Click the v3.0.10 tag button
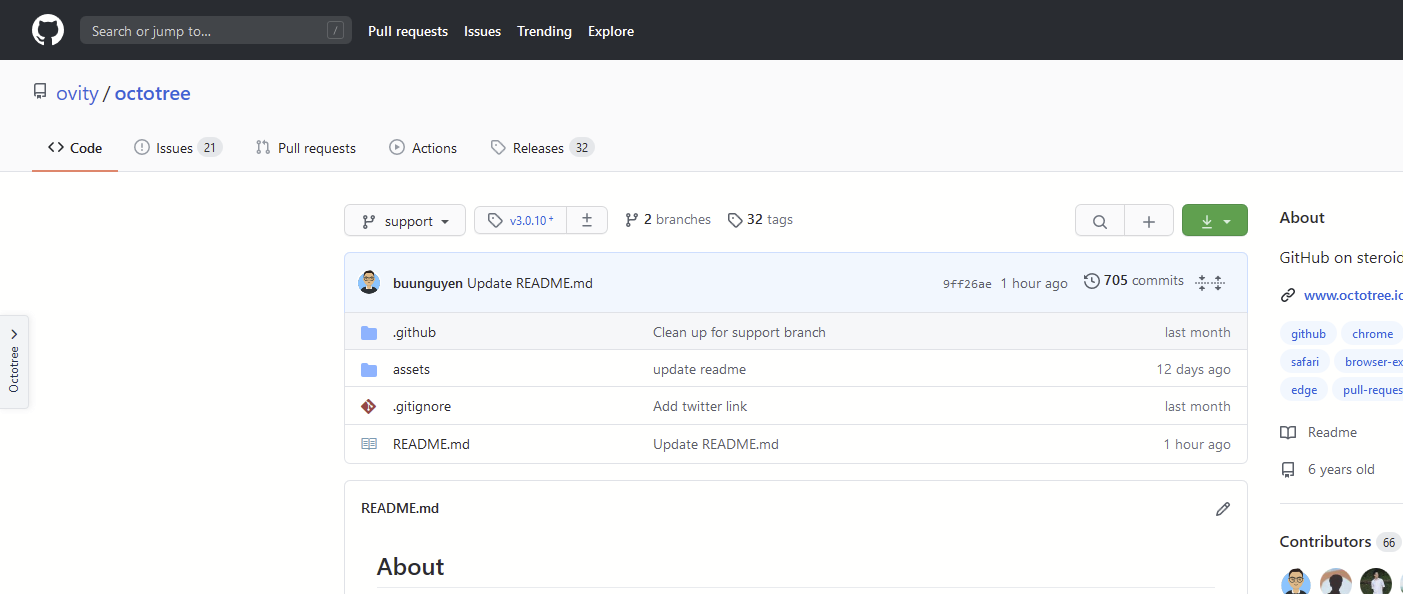The width and height of the screenshot is (1403, 594). [x=520, y=220]
